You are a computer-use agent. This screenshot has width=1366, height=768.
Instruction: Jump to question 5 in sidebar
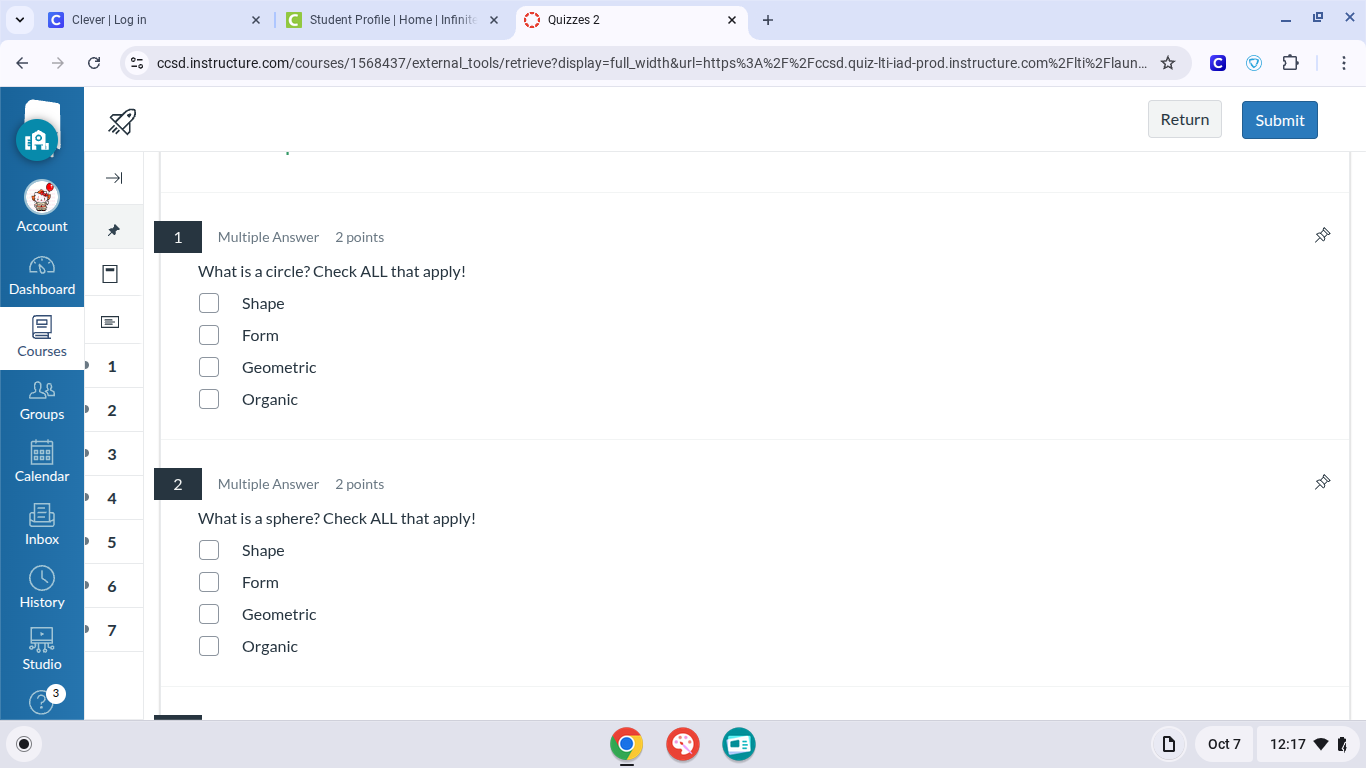tap(112, 542)
